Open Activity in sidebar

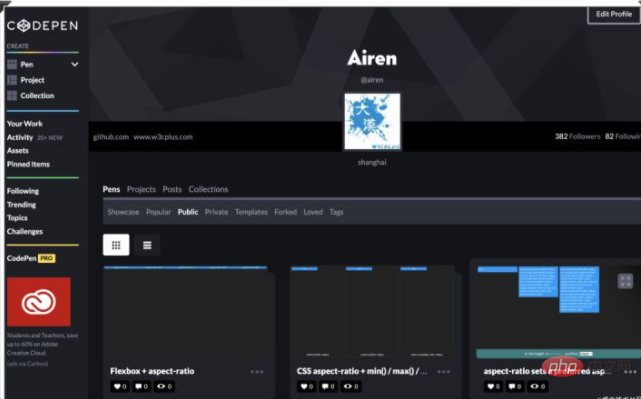[20, 137]
